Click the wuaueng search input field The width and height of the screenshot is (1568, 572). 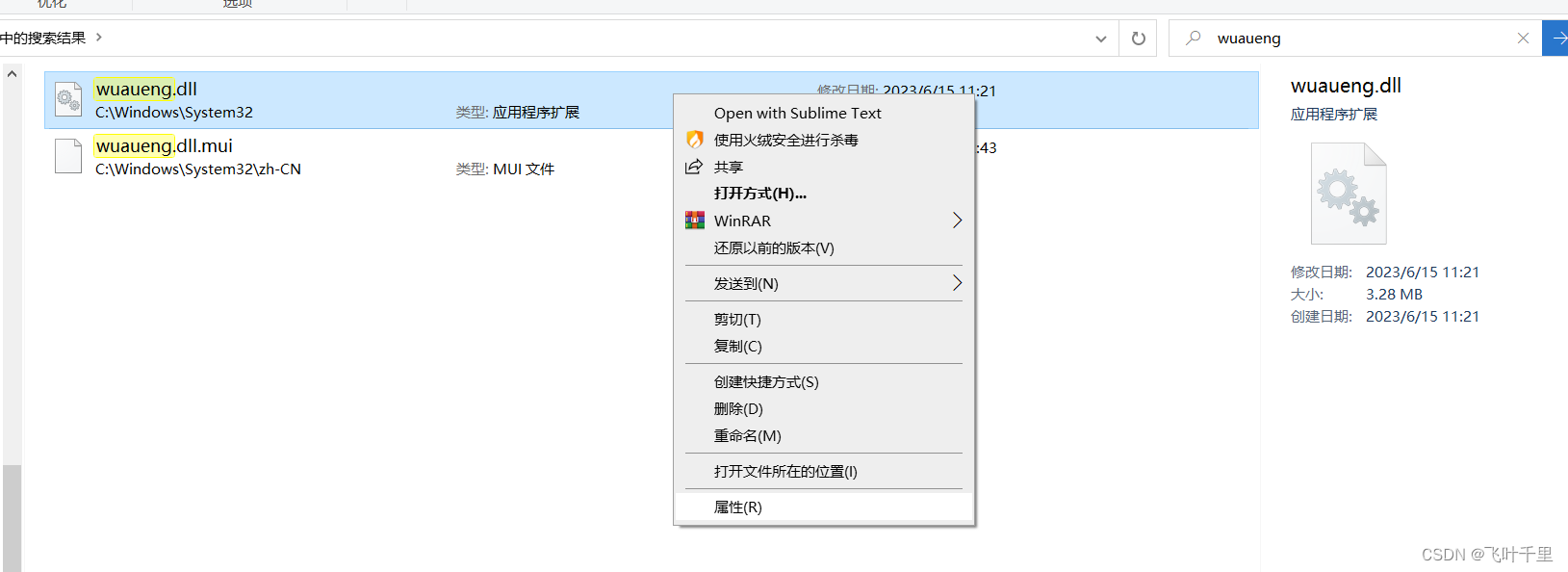pos(1357,39)
